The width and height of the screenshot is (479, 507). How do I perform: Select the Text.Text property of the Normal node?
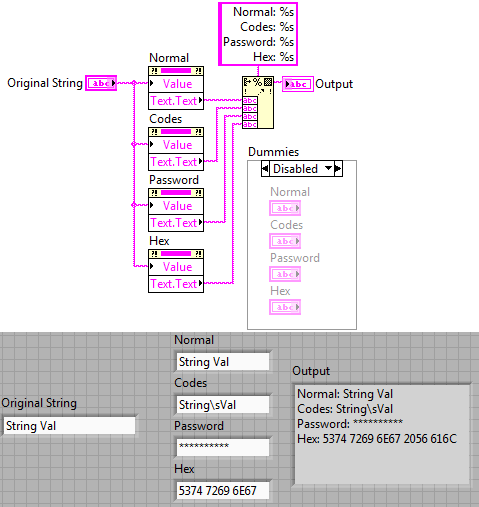pos(176,101)
